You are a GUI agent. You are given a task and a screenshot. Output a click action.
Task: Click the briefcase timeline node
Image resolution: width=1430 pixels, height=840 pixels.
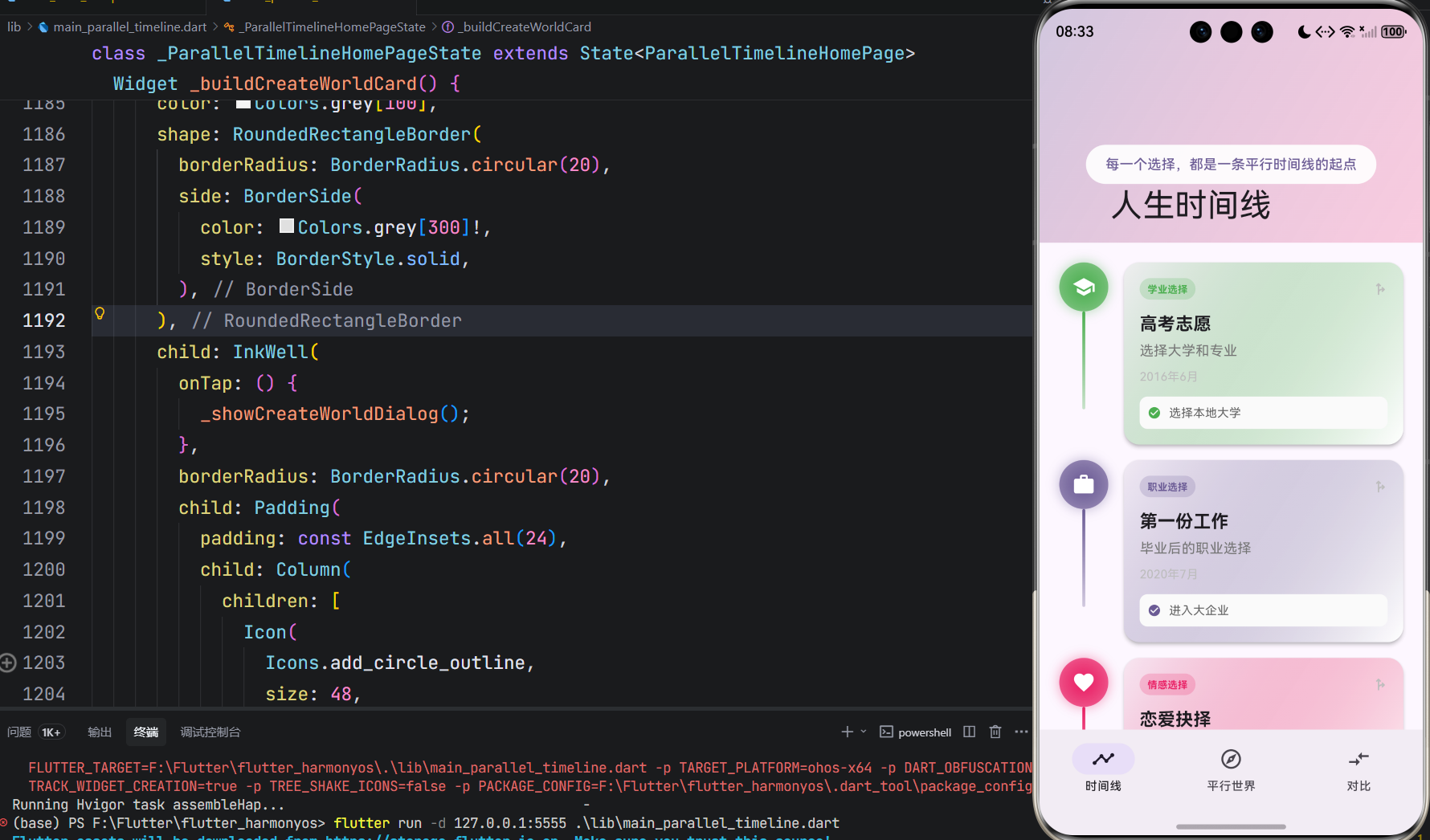pos(1084,484)
